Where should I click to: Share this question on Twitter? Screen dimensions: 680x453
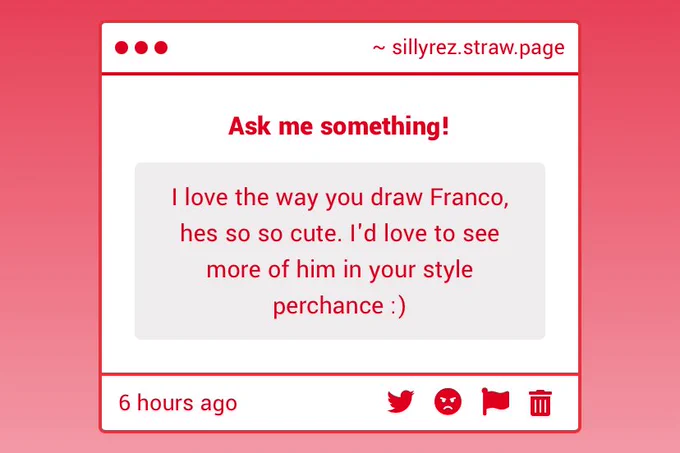click(400, 402)
